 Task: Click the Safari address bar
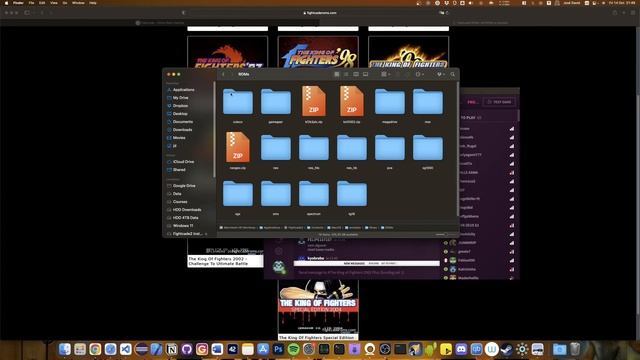pos(320,13)
